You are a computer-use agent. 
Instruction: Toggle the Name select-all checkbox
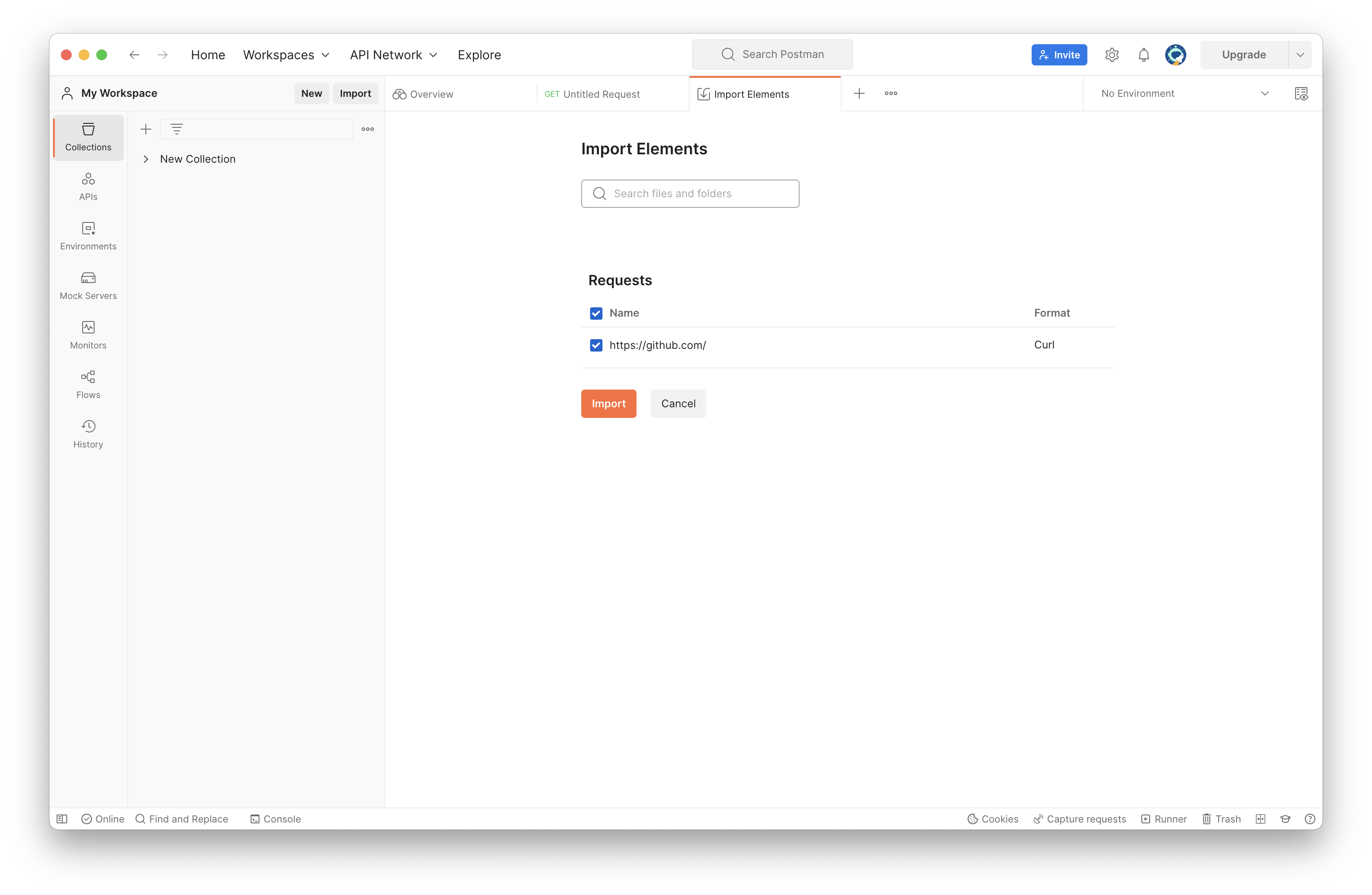(x=596, y=313)
